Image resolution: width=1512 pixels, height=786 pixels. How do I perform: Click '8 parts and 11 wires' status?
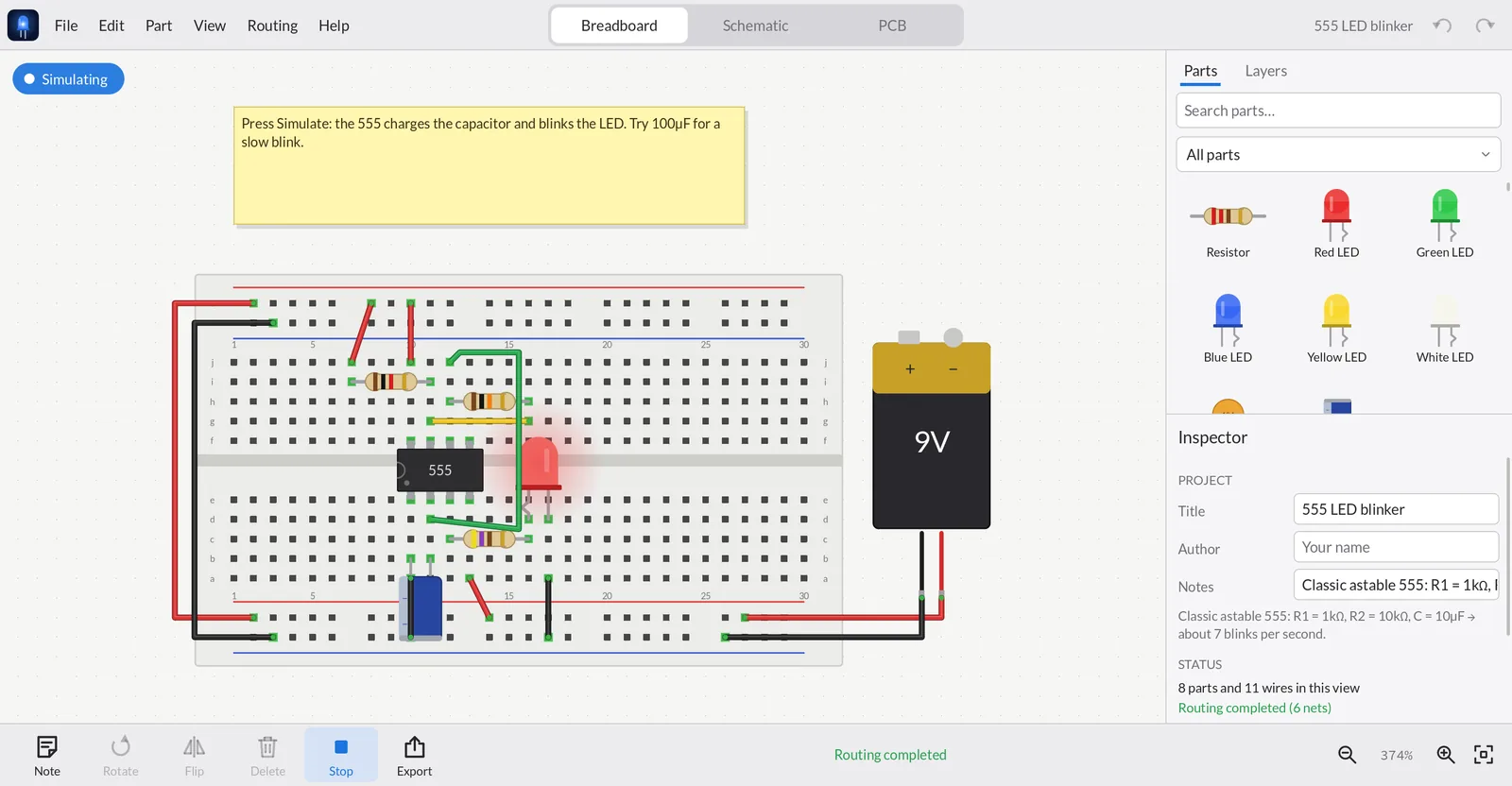point(1268,688)
